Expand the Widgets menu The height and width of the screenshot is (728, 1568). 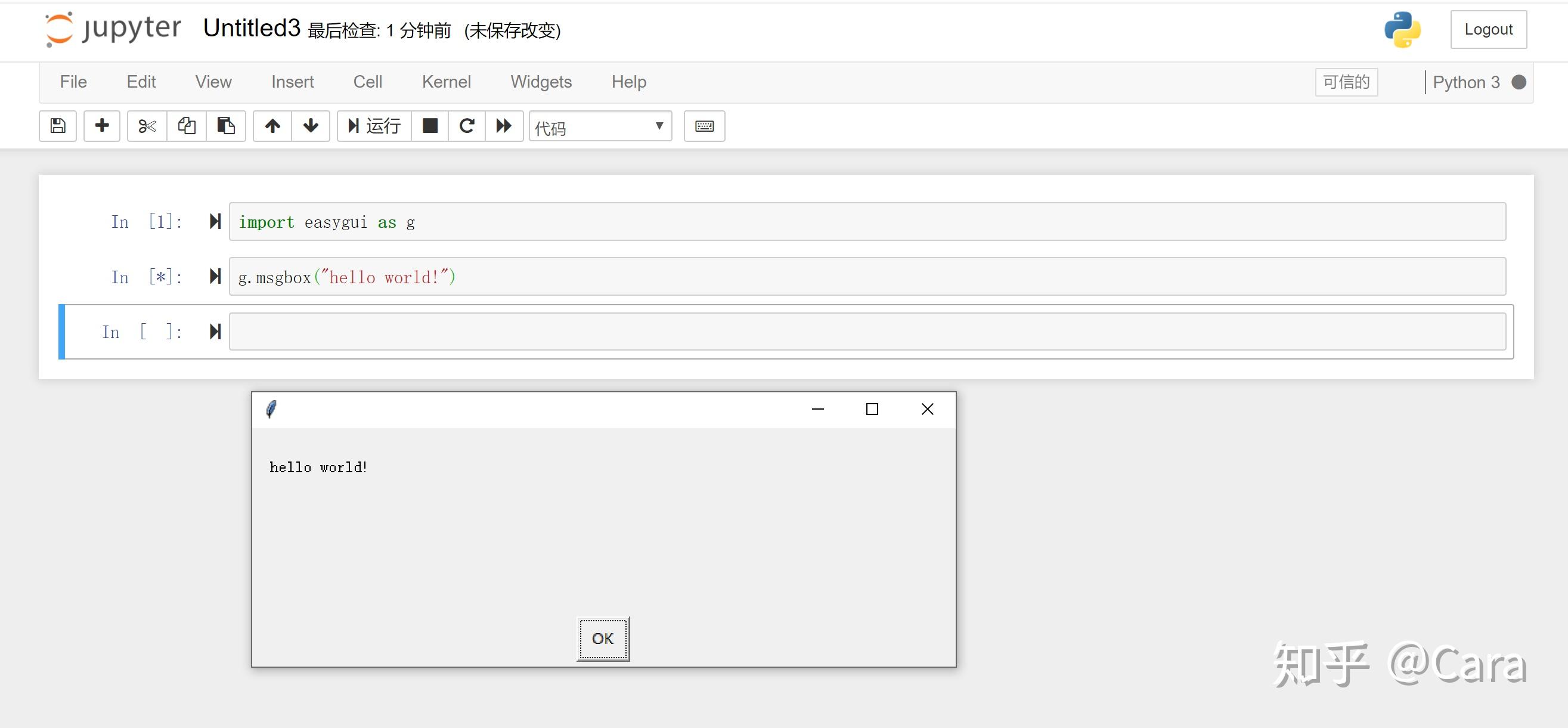coord(541,82)
